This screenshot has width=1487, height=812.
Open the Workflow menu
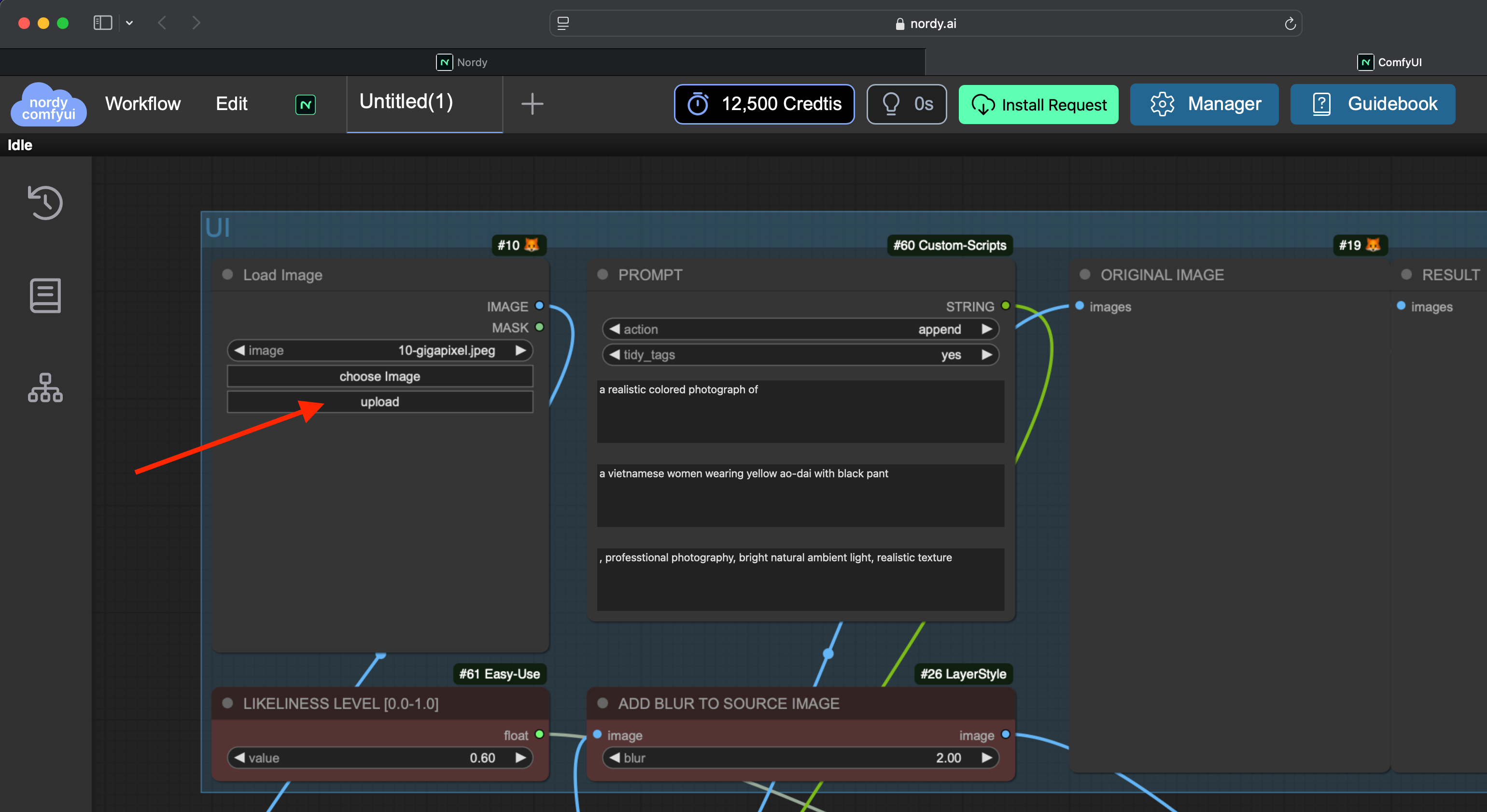coord(142,104)
